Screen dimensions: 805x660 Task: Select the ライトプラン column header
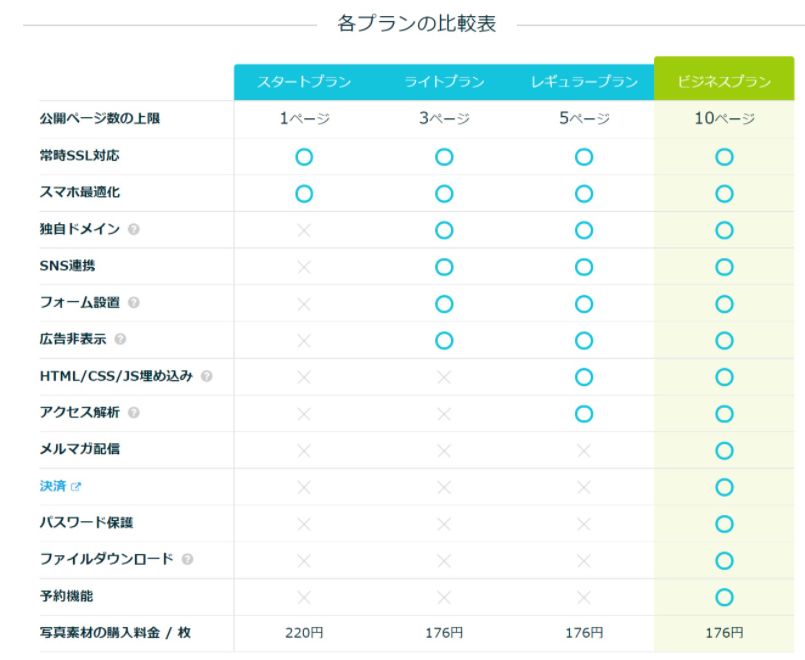tap(444, 82)
